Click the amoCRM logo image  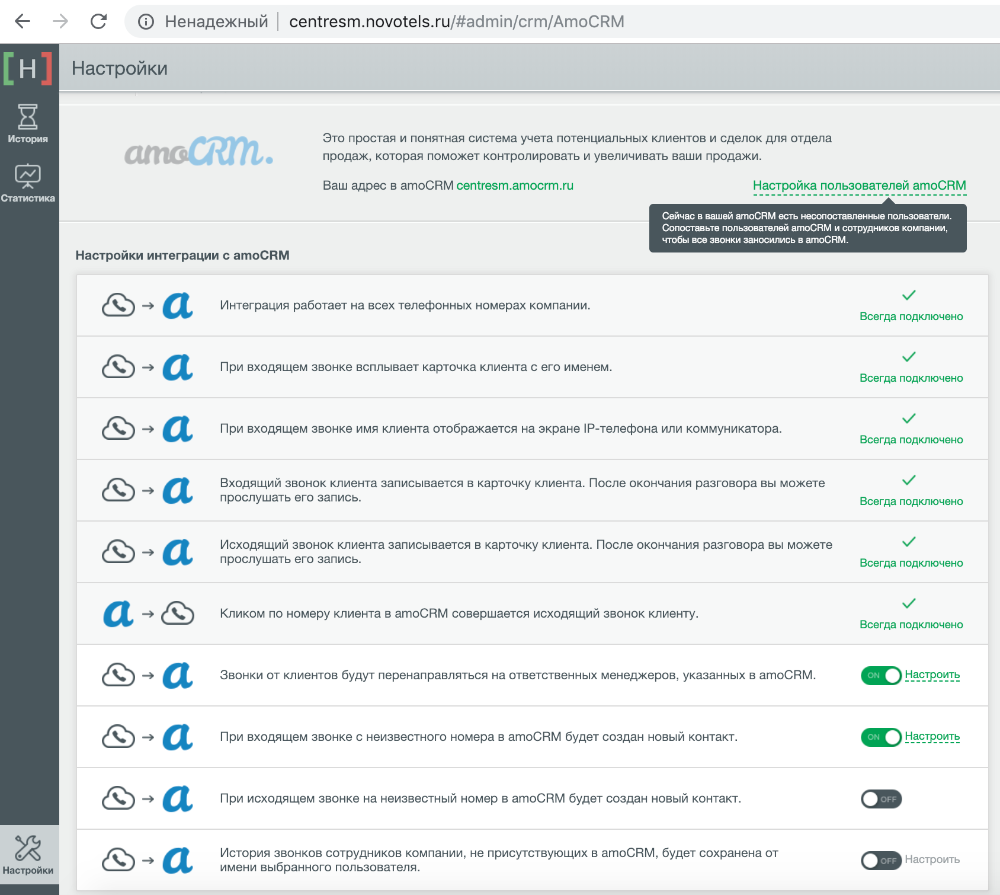(x=198, y=152)
